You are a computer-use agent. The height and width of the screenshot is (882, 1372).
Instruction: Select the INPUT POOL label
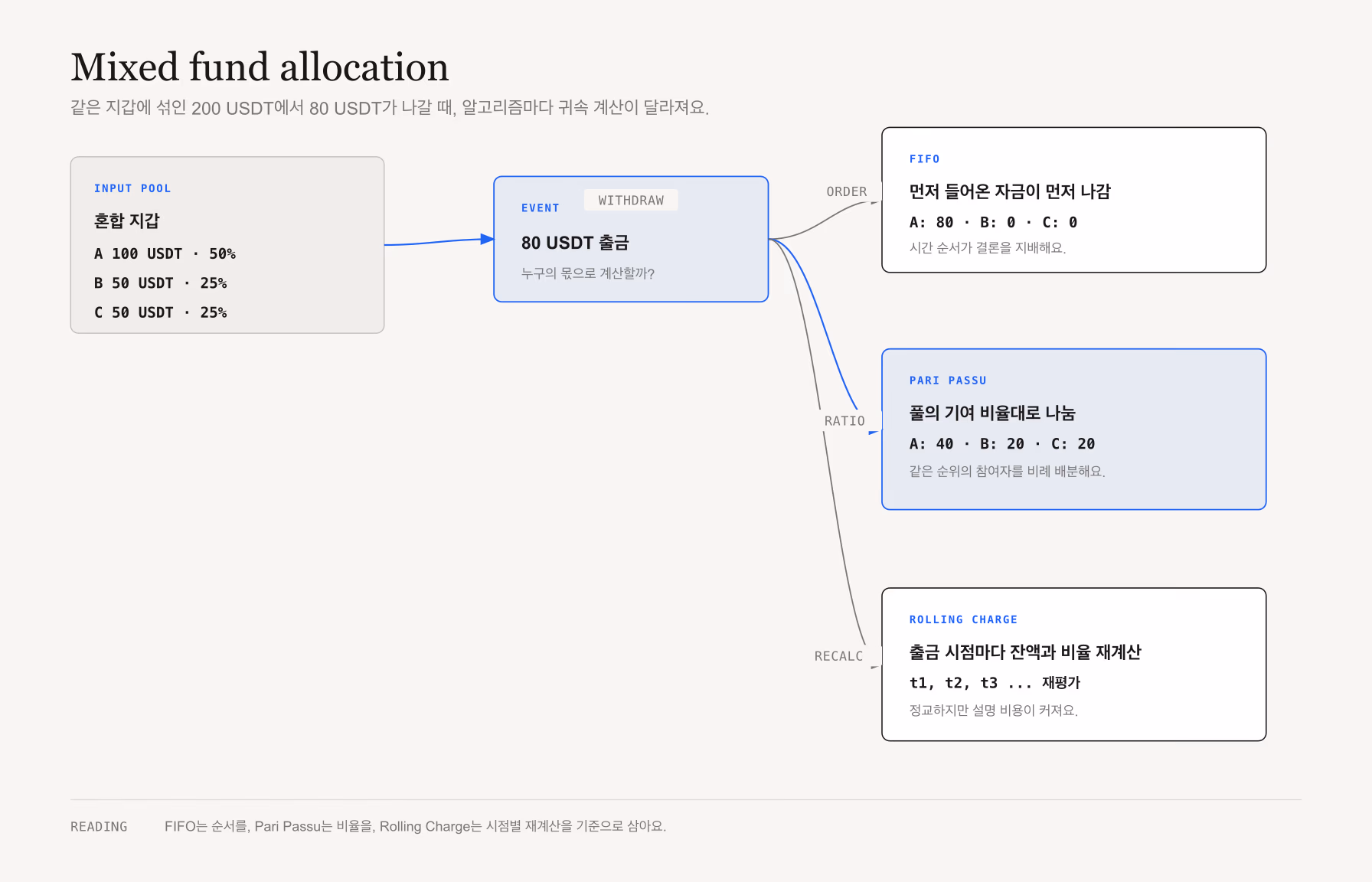[x=132, y=188]
